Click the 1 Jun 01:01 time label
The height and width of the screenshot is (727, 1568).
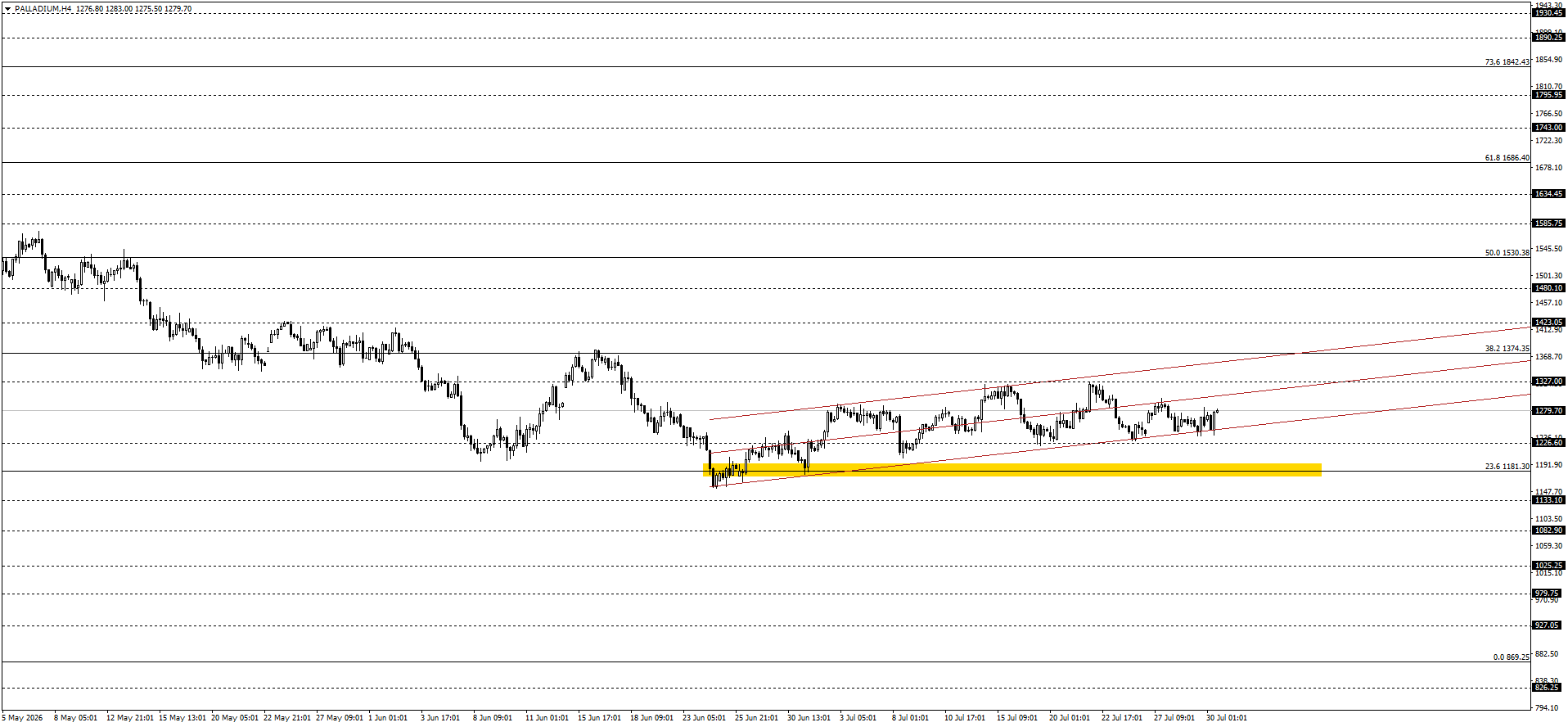point(387,718)
